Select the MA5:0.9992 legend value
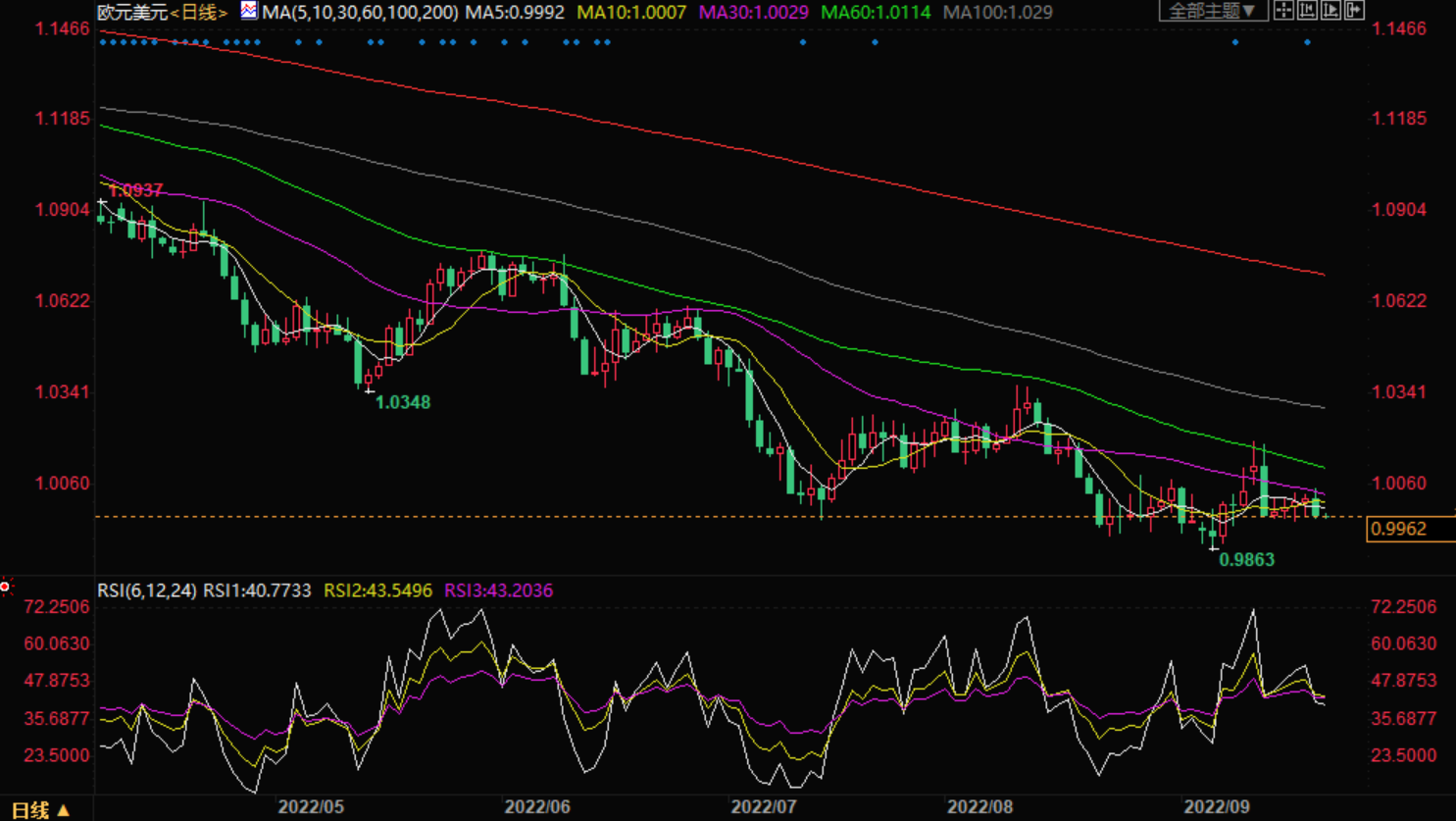The width and height of the screenshot is (1456, 821). tap(515, 12)
